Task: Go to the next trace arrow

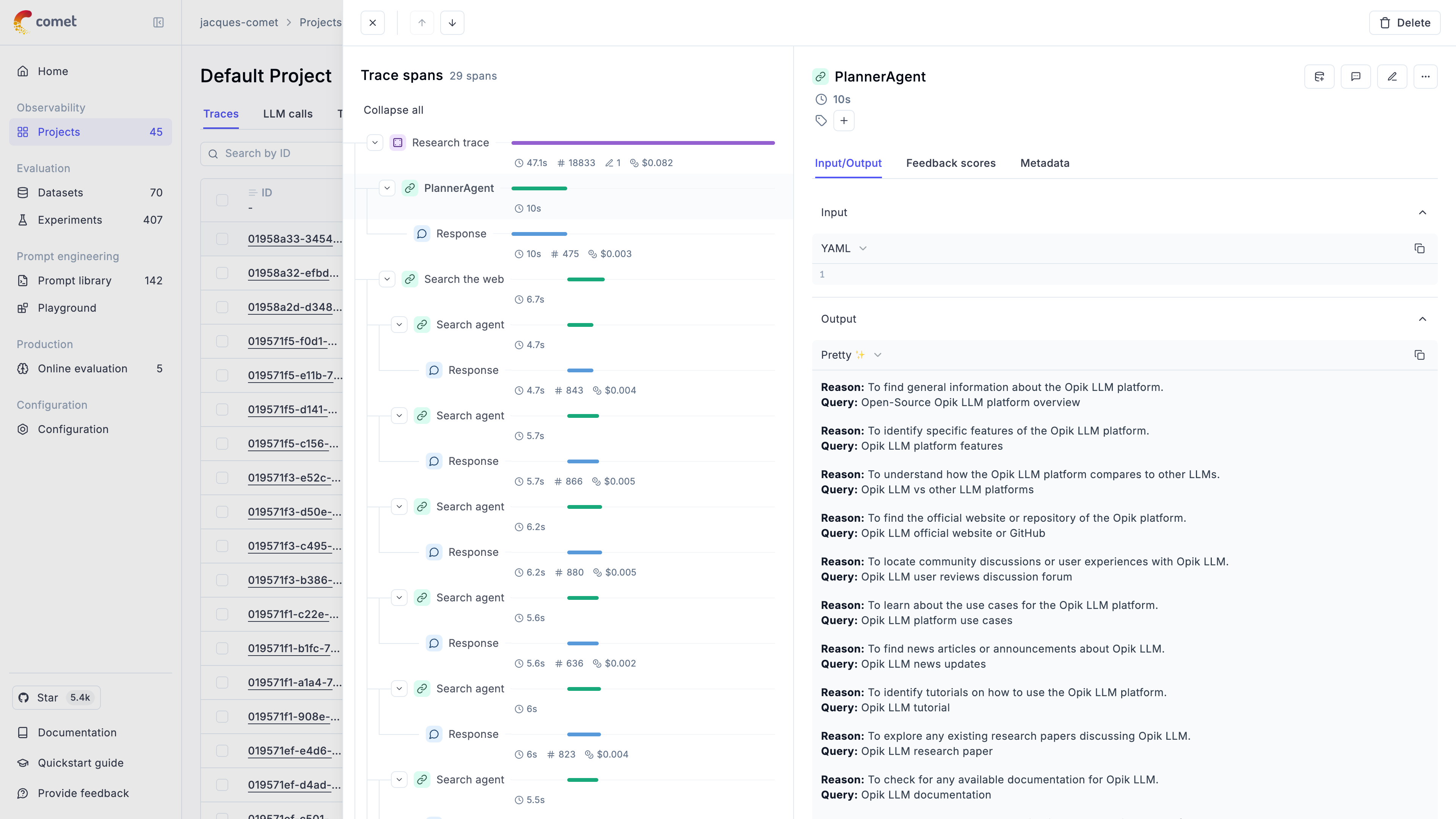Action: 452,23
